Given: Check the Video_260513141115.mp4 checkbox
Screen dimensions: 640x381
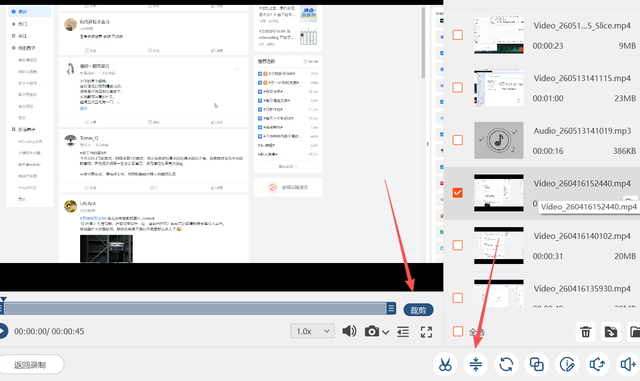Looking at the screenshot, I should [458, 87].
